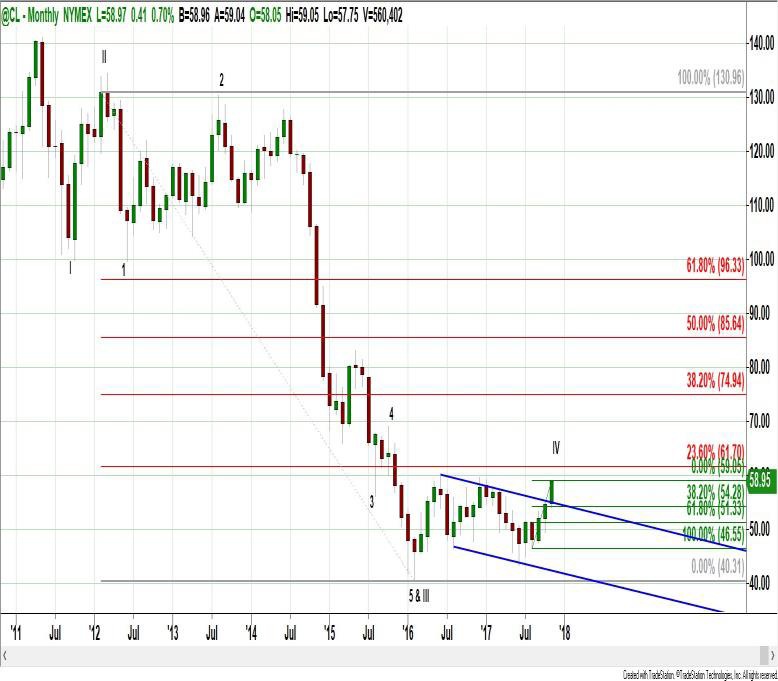Click the wave '2' label near 2013
The image size is (778, 681).
click(221, 80)
